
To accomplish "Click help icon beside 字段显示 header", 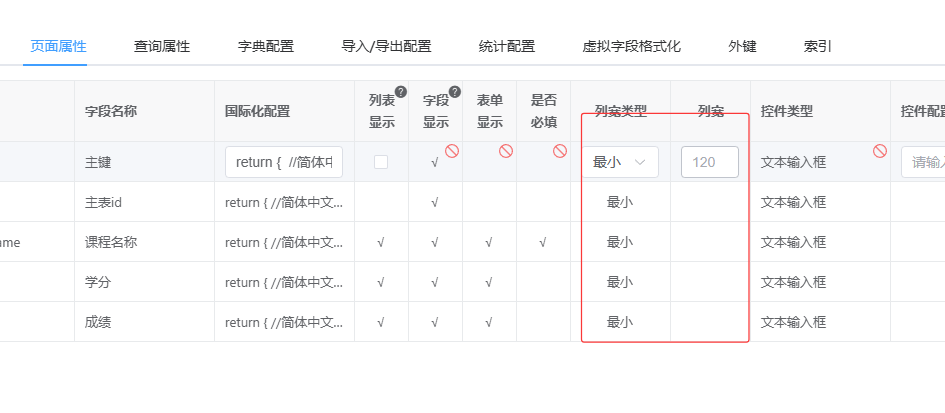I will tap(455, 92).
